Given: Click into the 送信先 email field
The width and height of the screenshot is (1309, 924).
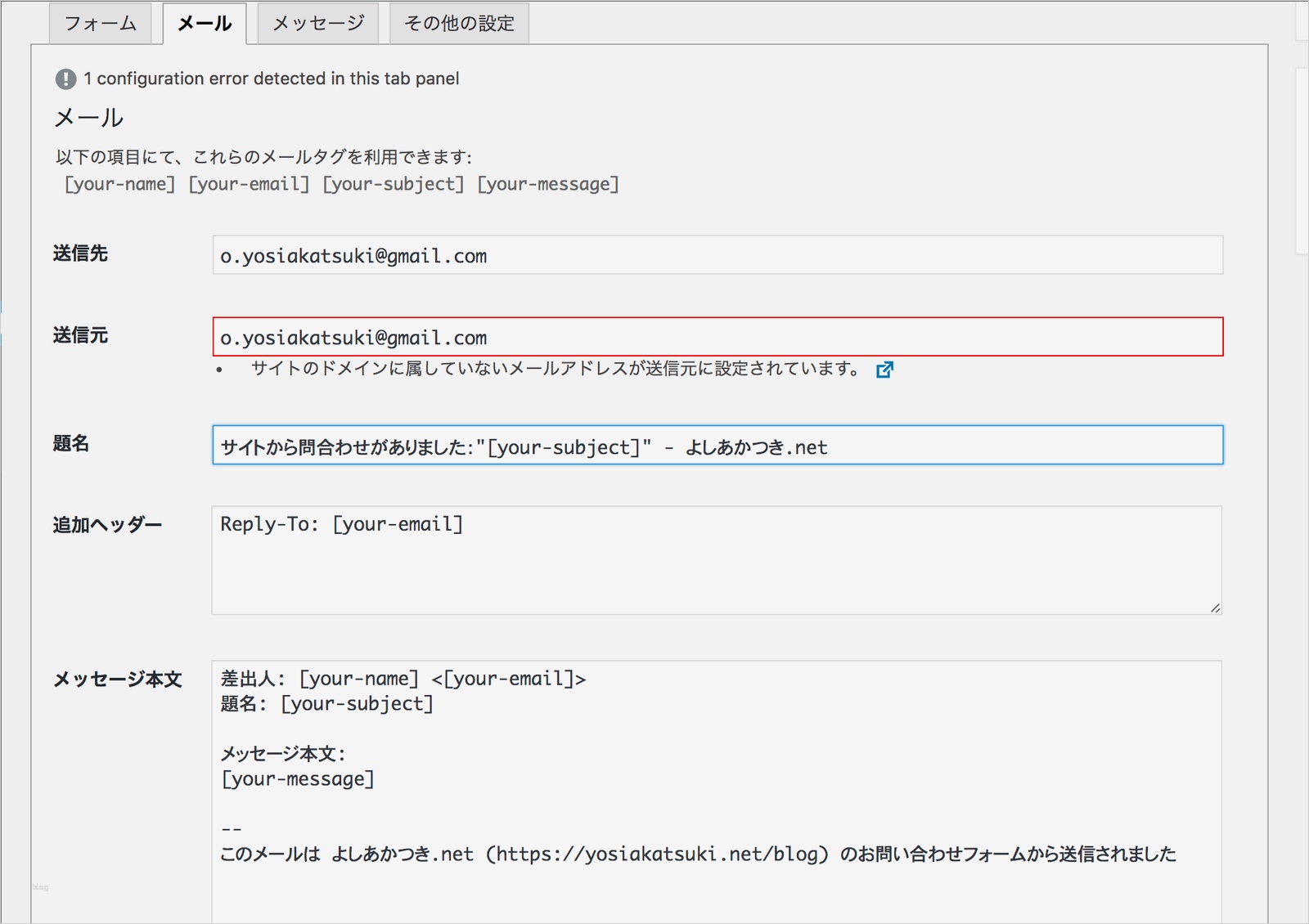Looking at the screenshot, I should tap(717, 256).
